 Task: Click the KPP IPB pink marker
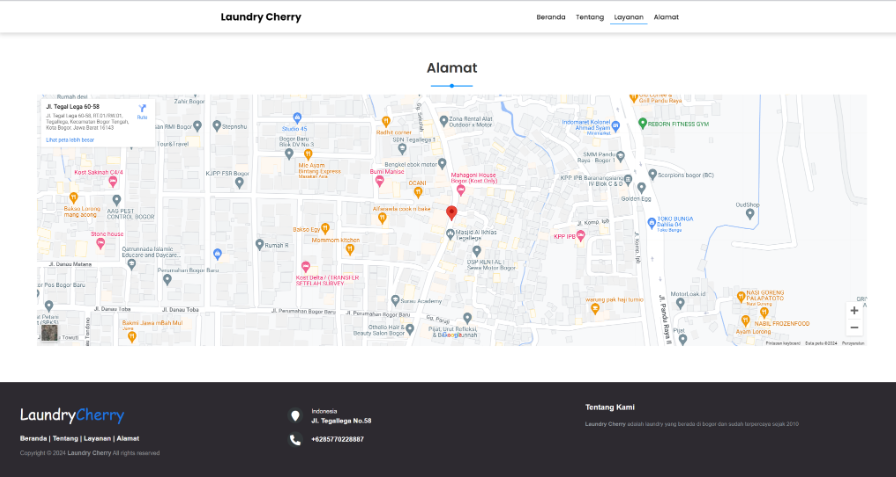click(x=581, y=236)
